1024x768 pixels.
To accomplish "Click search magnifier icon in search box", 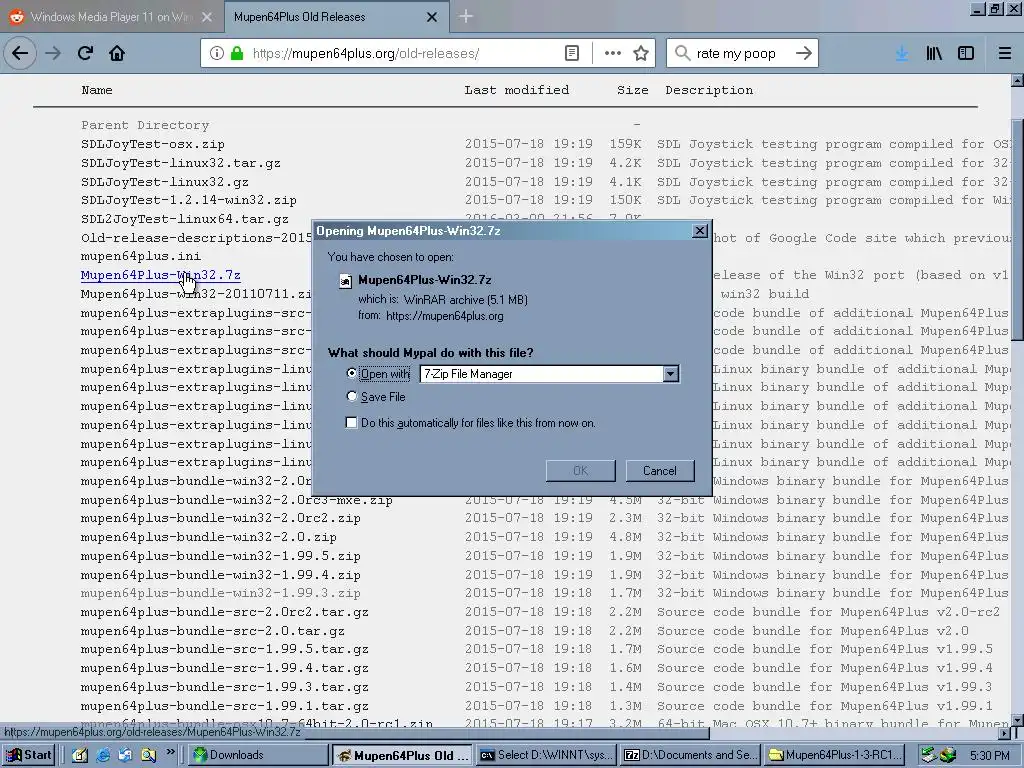I will 682,53.
